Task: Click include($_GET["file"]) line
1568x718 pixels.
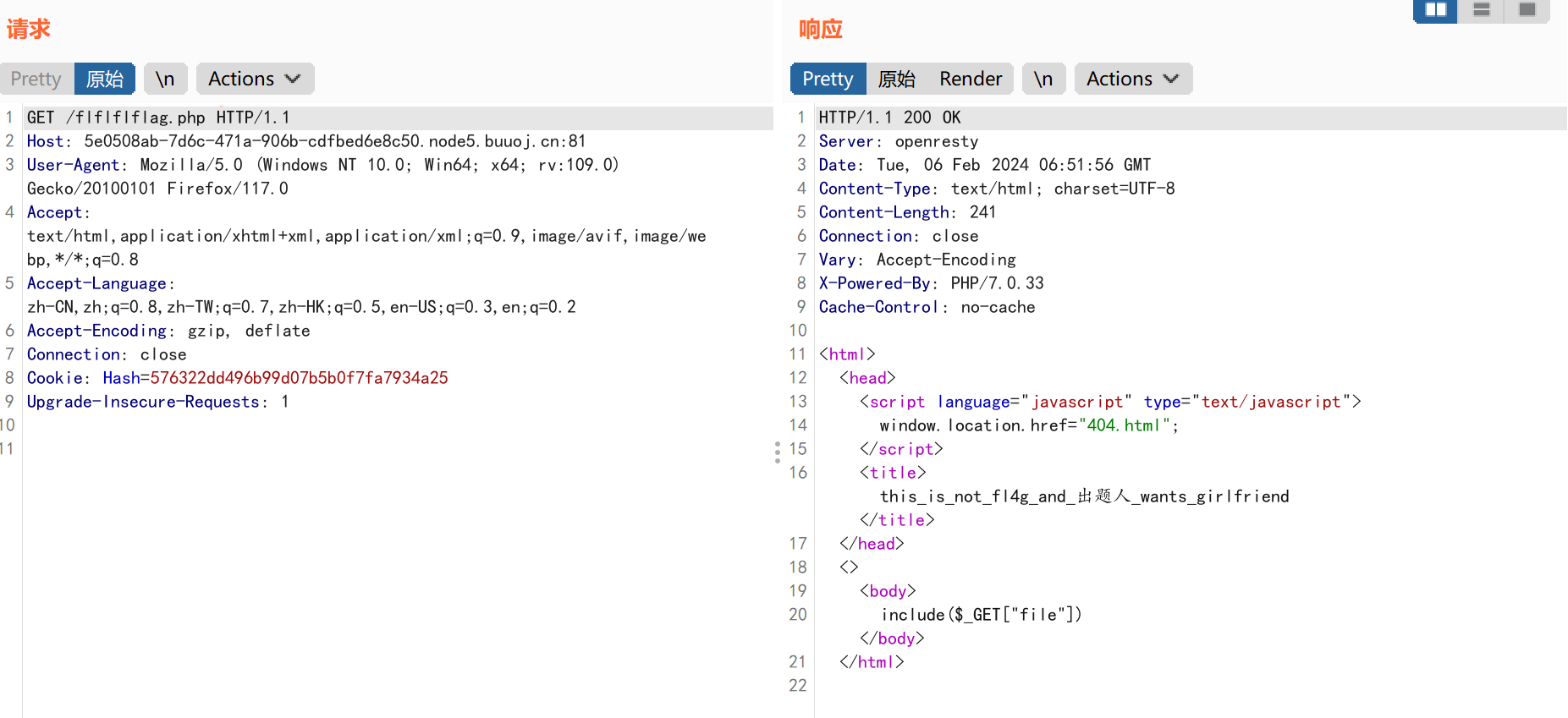Action: [982, 615]
